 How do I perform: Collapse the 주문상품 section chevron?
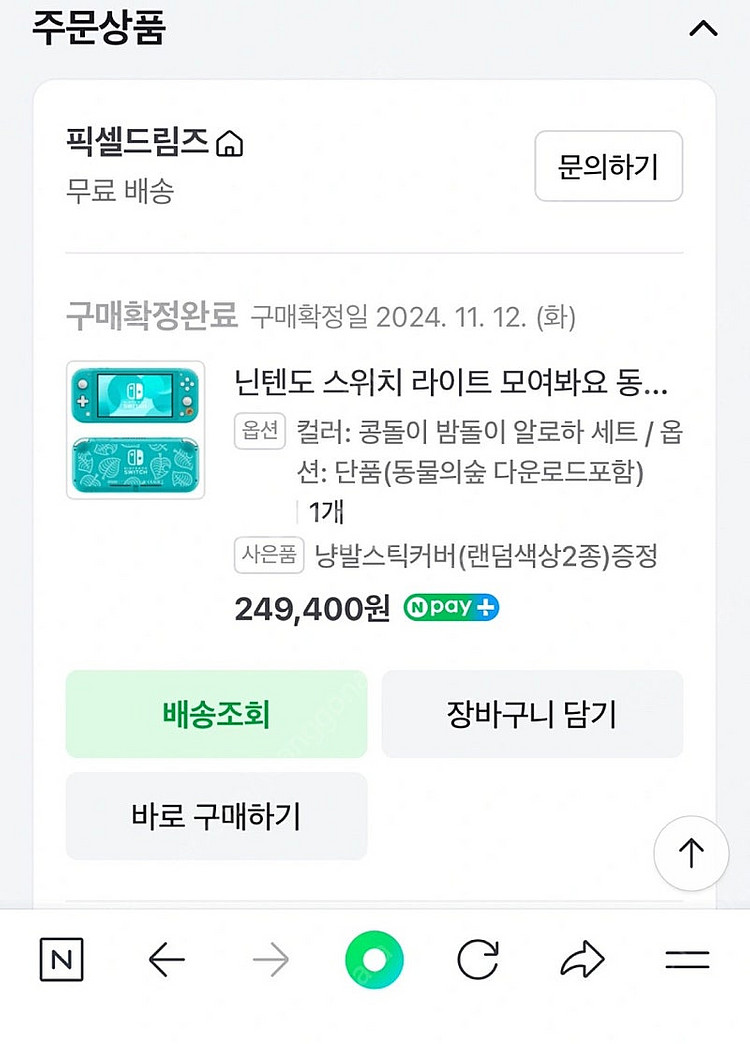pos(703,29)
